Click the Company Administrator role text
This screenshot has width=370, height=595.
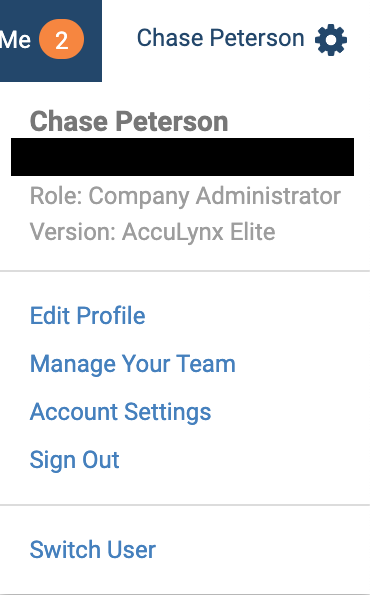click(x=214, y=197)
